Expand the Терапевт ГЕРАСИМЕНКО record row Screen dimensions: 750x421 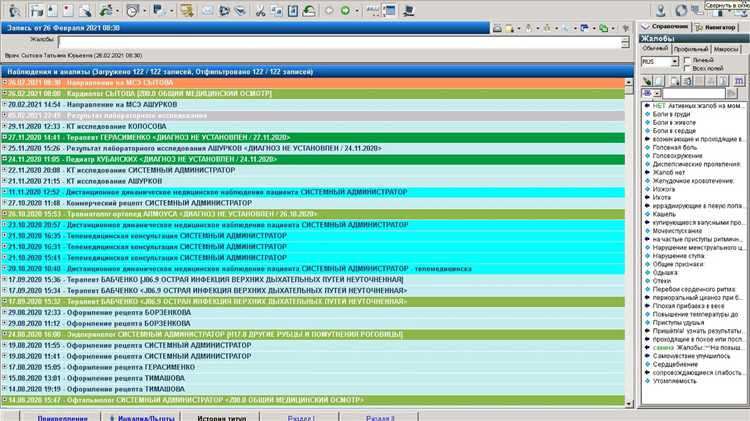pyautogui.click(x=5, y=137)
